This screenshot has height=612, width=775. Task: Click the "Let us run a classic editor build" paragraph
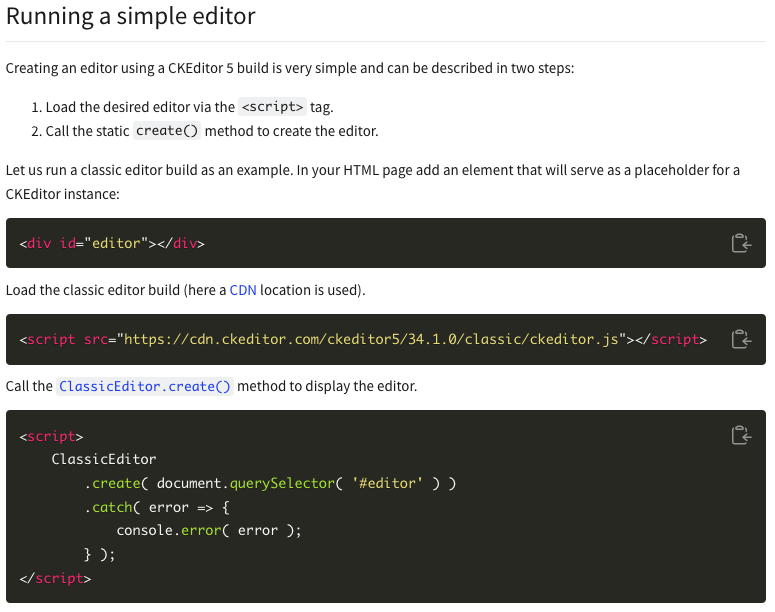point(373,182)
